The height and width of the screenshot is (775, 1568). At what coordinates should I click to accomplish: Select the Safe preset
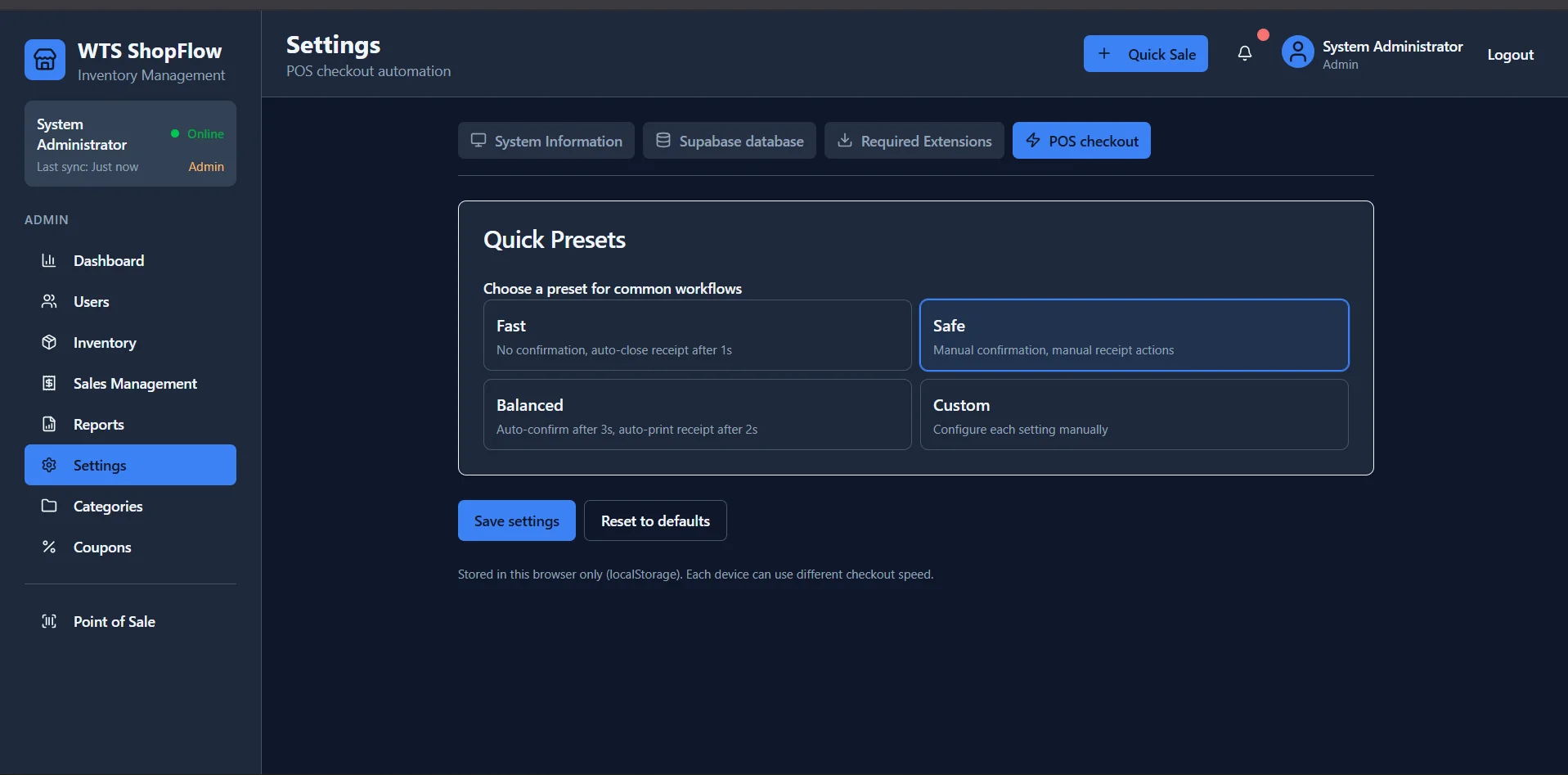click(x=1134, y=336)
